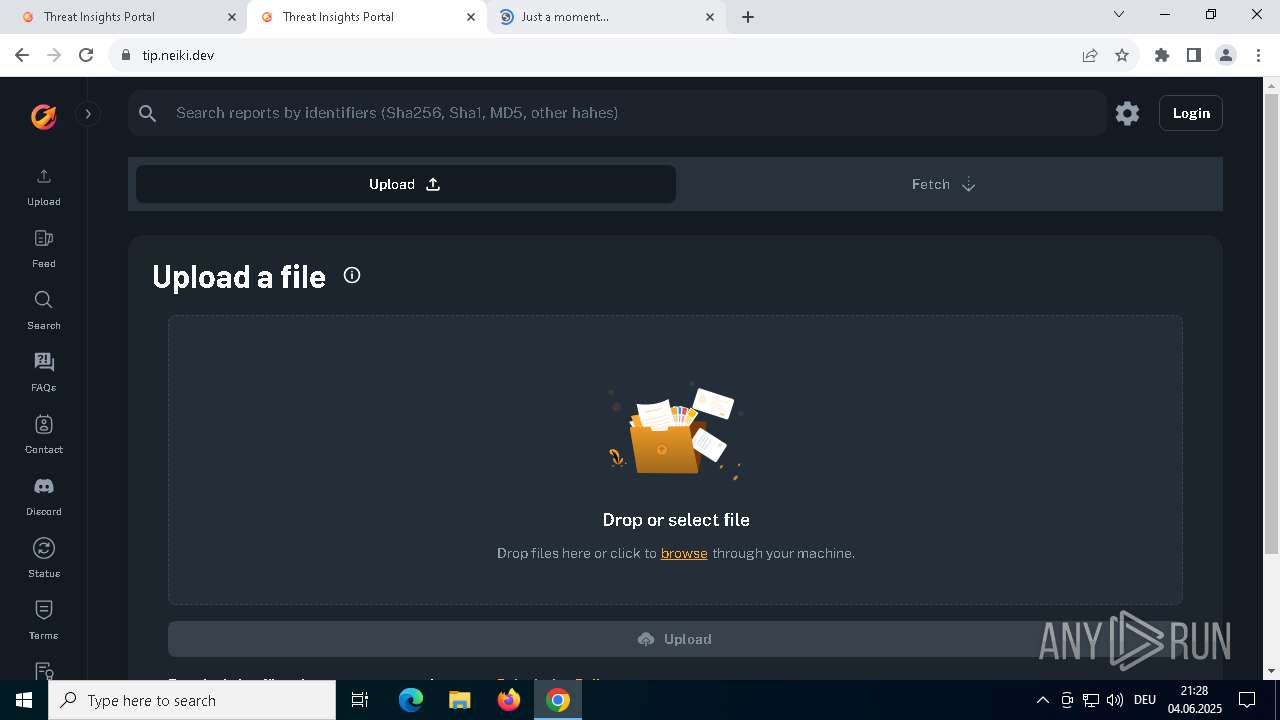Bookmark this tab with star

pos(1122,55)
